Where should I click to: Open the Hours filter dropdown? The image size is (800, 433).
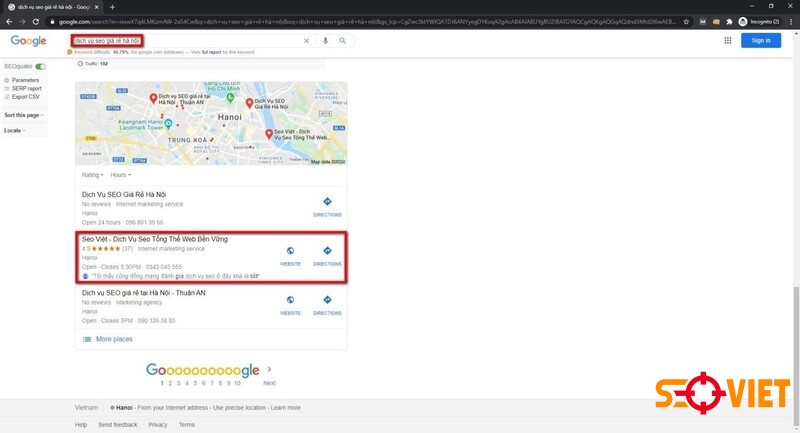click(x=120, y=175)
